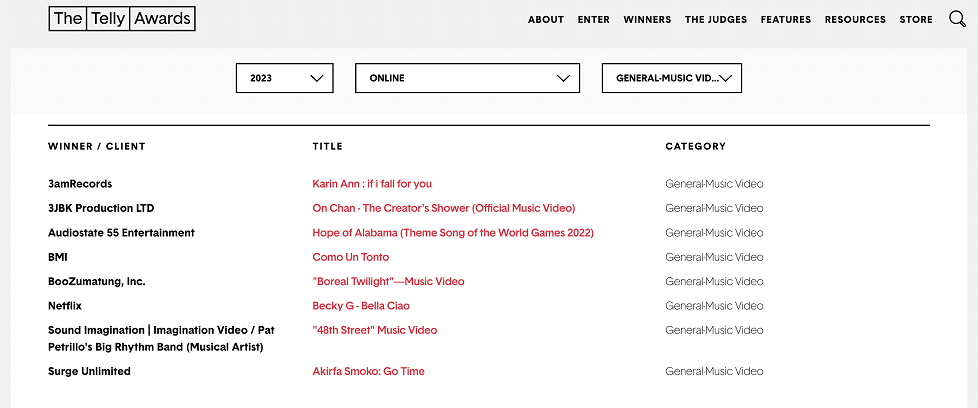Open "Karin Ann : if i fall for you"
The height and width of the screenshot is (408, 978).
coord(372,184)
